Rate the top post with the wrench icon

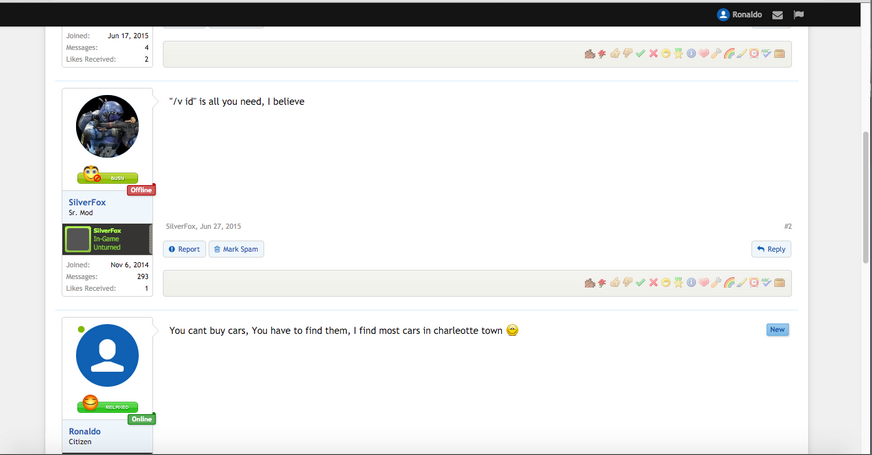point(716,54)
